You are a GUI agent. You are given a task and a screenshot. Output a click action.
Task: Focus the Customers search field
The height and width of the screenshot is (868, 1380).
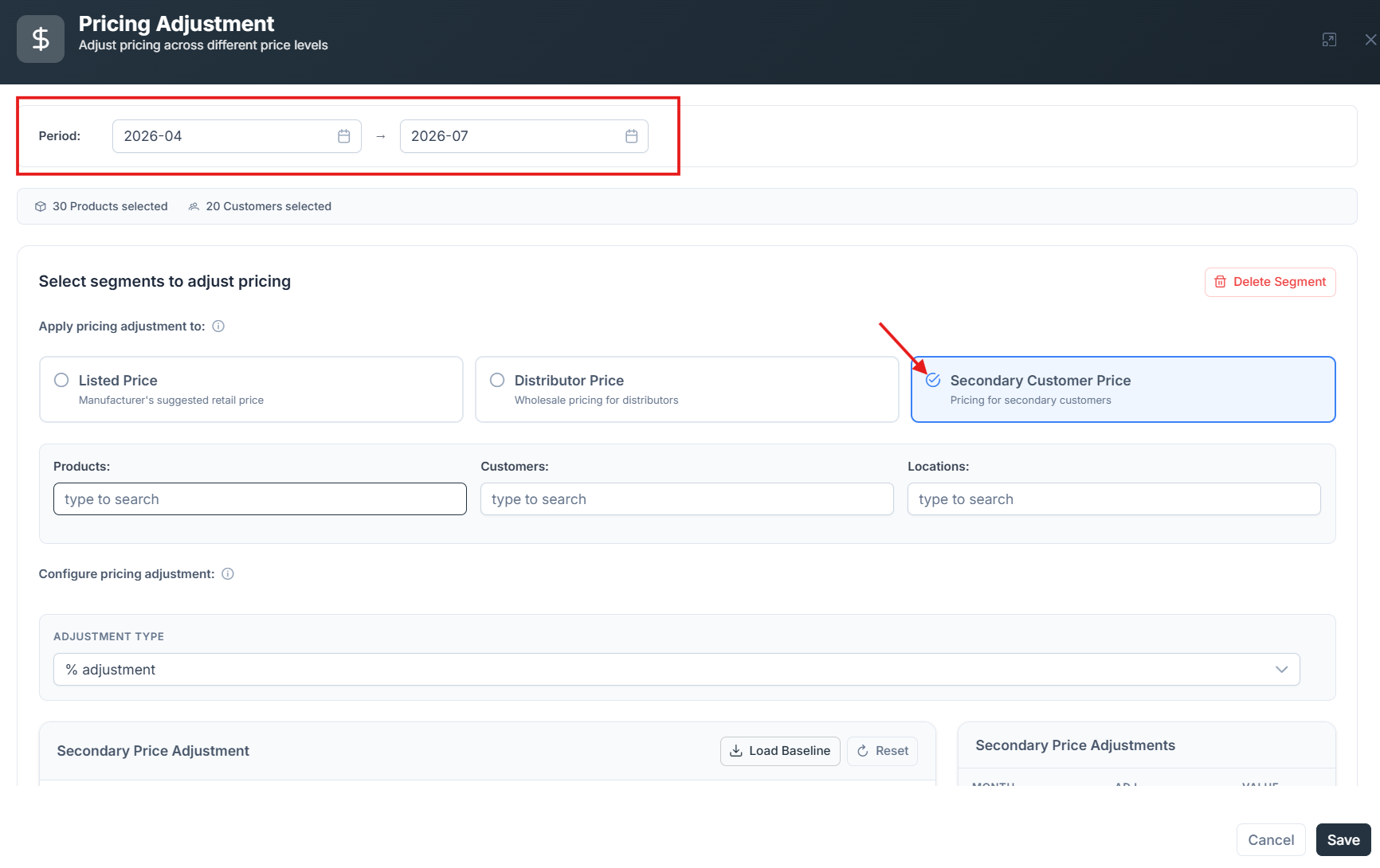[x=687, y=499]
